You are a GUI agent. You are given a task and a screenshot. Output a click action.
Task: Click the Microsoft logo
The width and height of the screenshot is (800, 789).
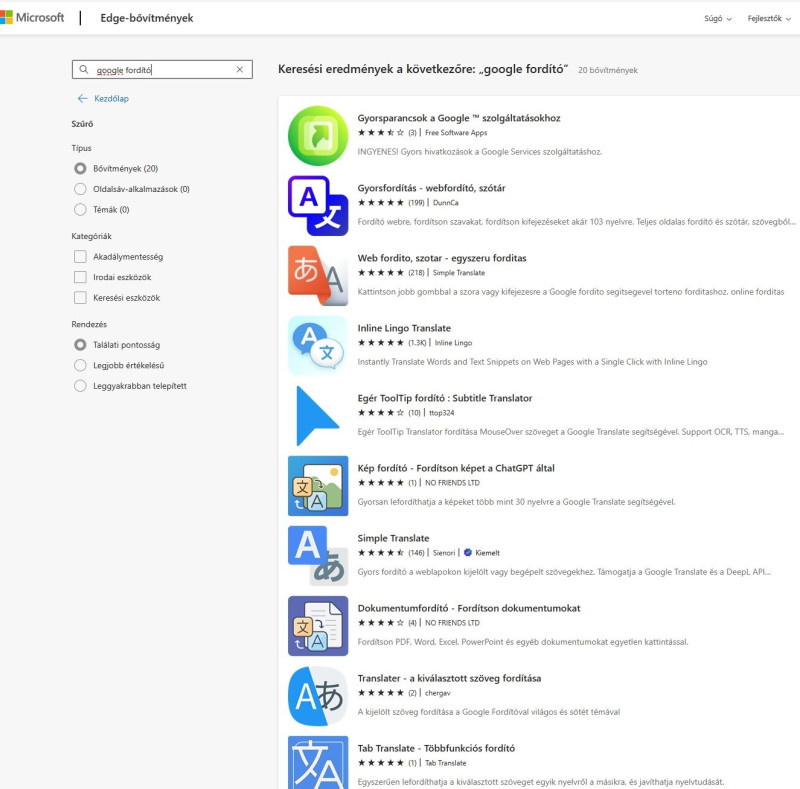pyautogui.click(x=32, y=18)
